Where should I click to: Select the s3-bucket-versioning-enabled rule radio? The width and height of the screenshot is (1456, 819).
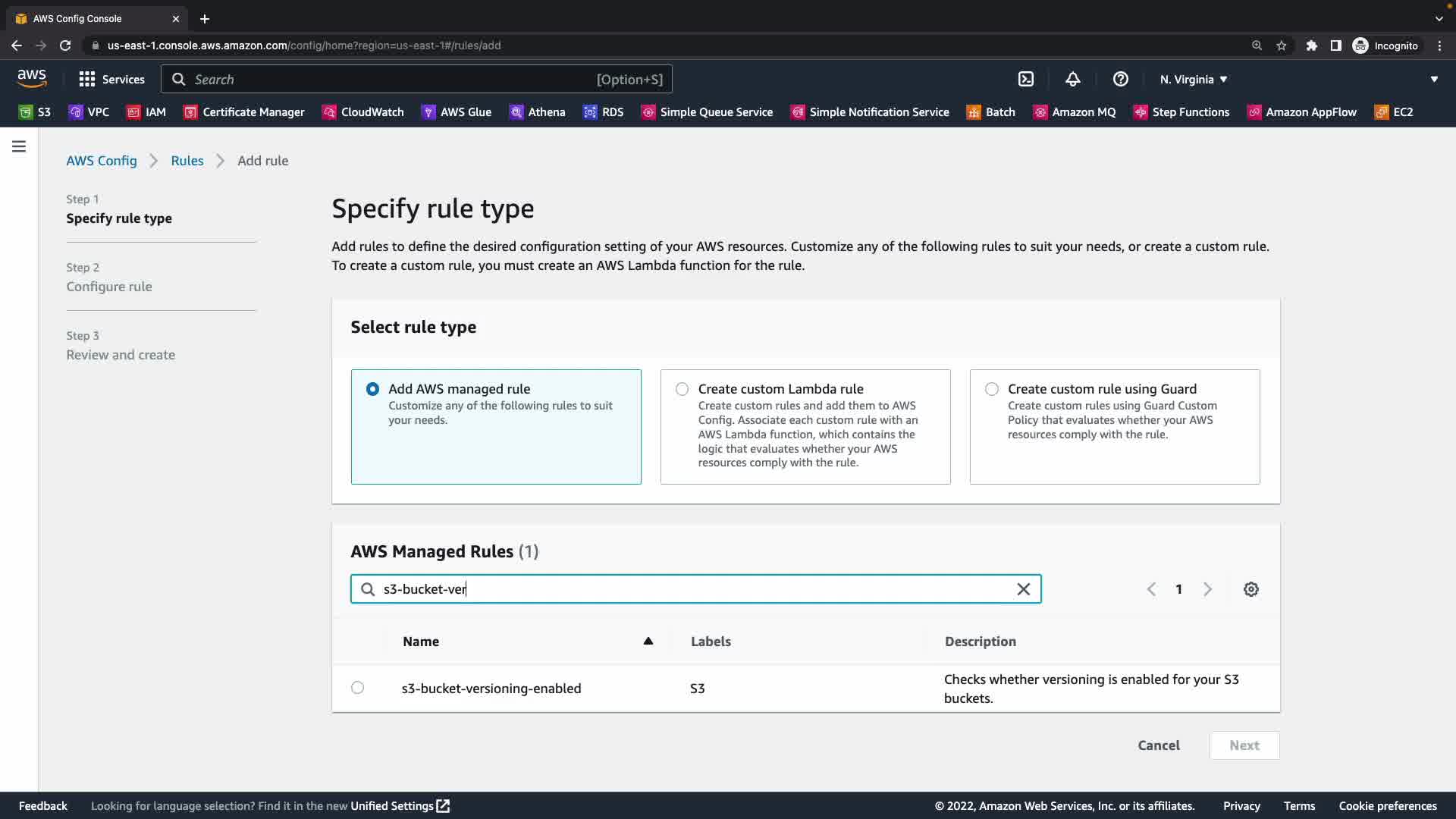click(357, 688)
